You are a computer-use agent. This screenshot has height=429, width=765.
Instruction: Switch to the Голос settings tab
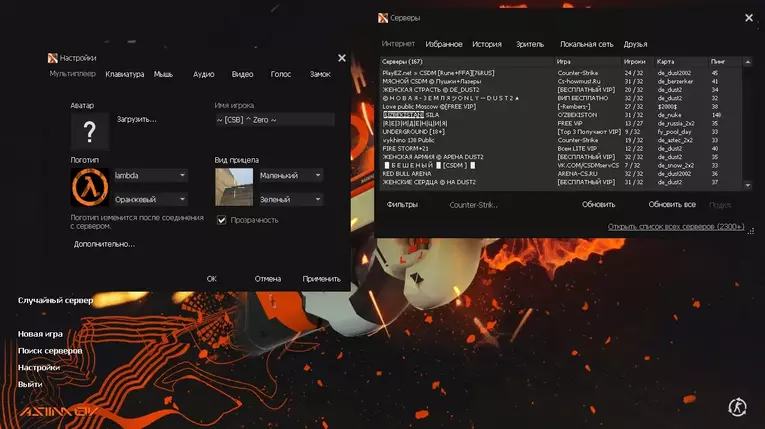pos(281,74)
